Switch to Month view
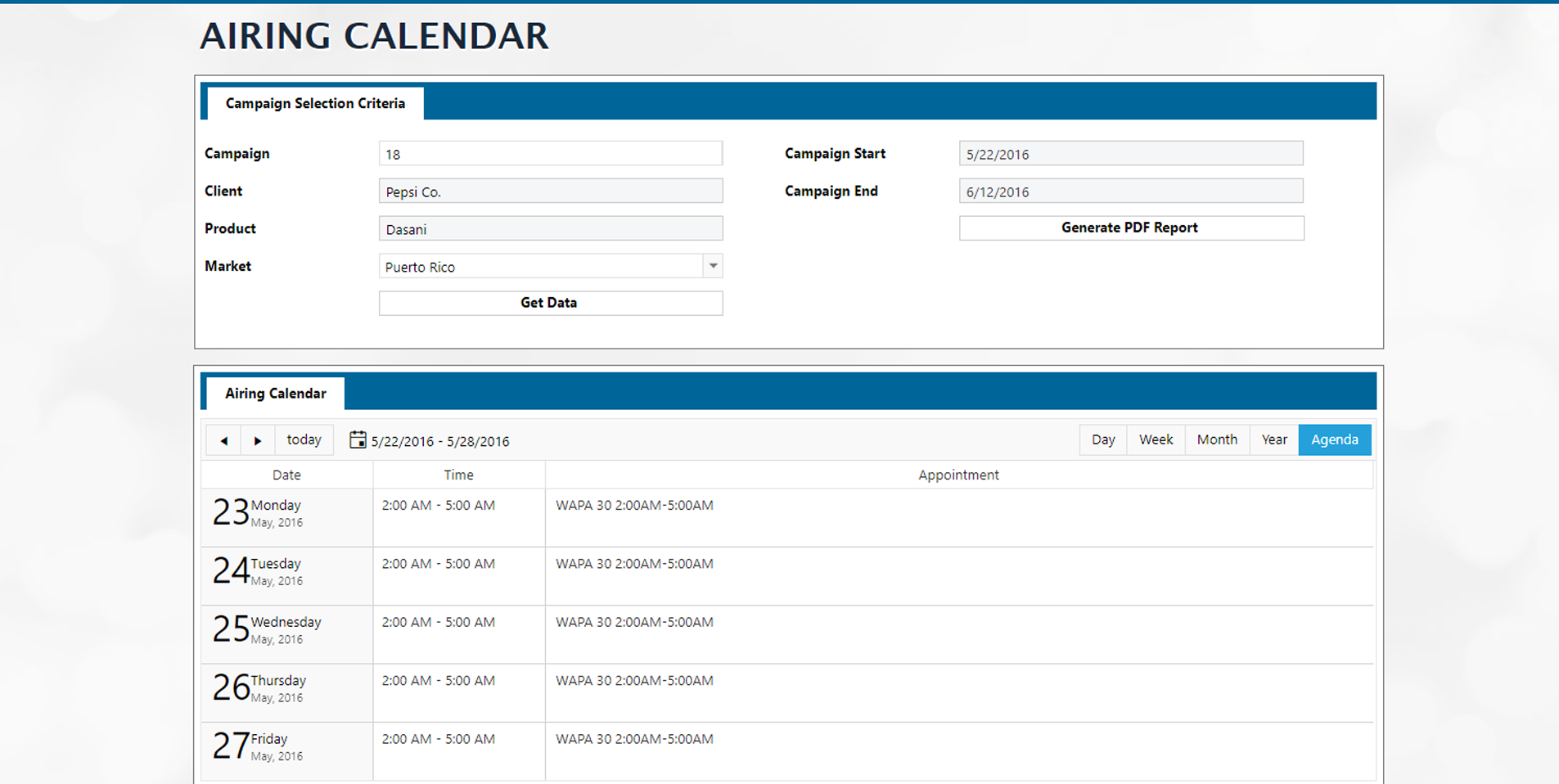The height and width of the screenshot is (784, 1559). click(x=1217, y=439)
